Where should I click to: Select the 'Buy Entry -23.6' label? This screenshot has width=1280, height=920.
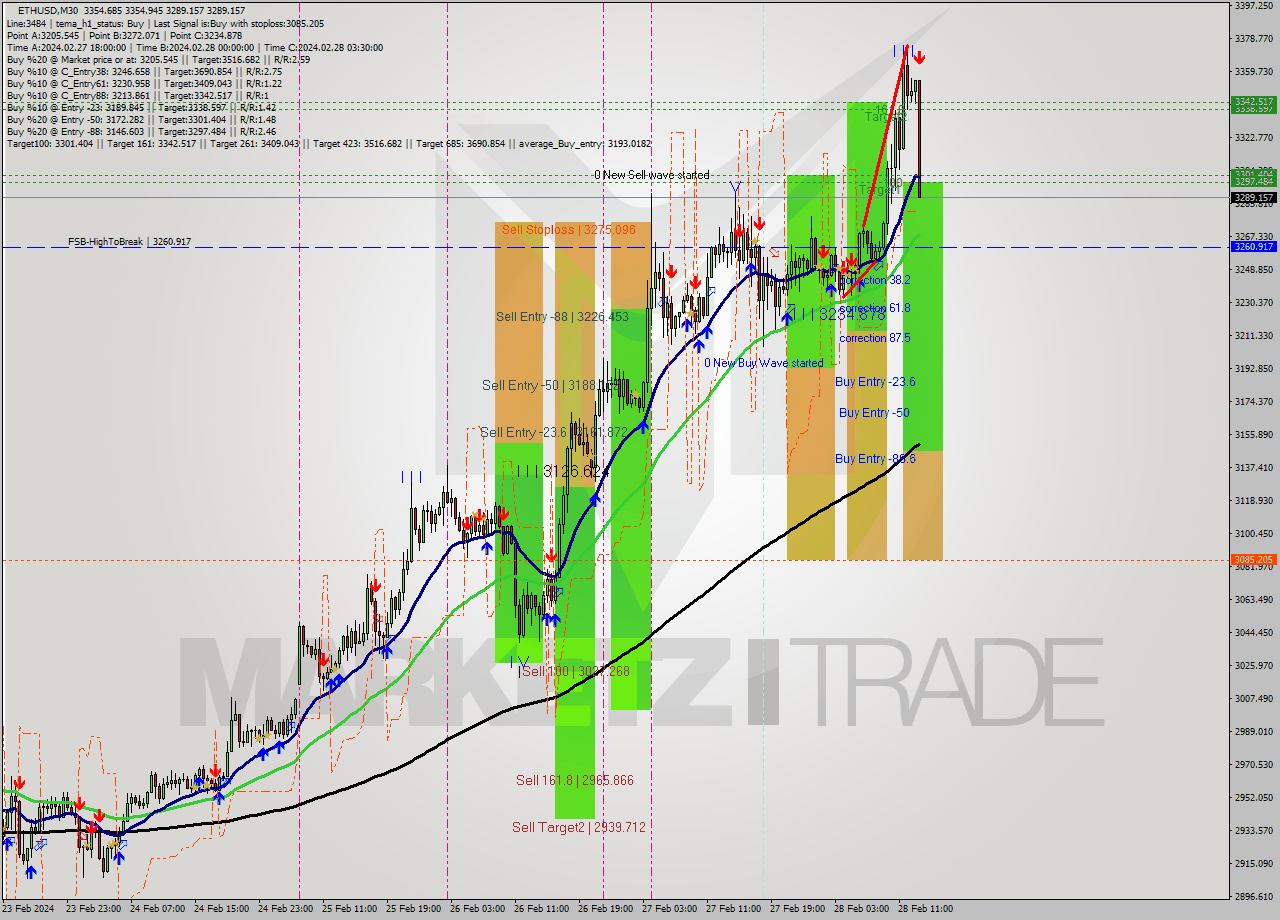click(875, 382)
